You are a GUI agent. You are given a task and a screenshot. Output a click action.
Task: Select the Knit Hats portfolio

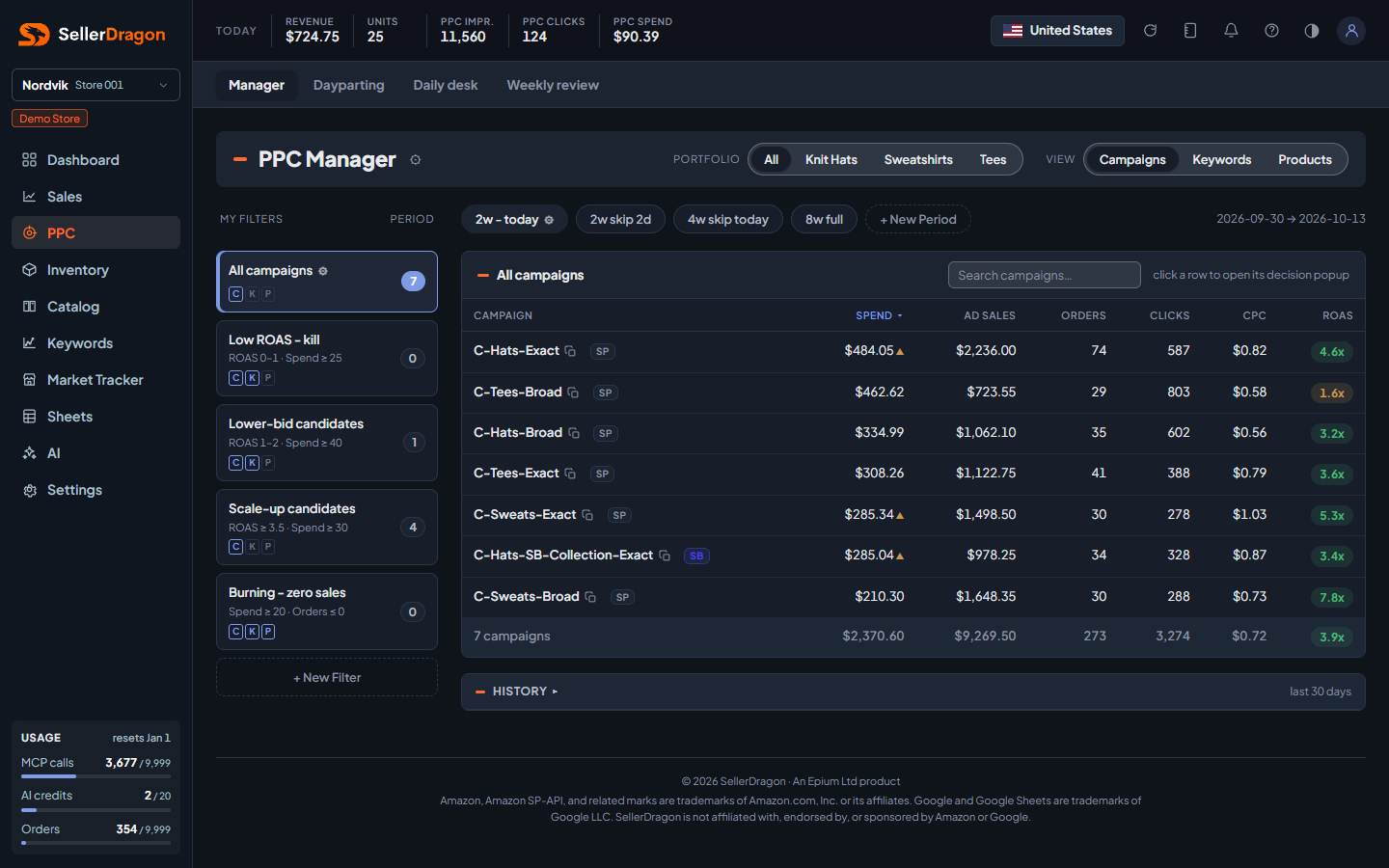tap(831, 160)
